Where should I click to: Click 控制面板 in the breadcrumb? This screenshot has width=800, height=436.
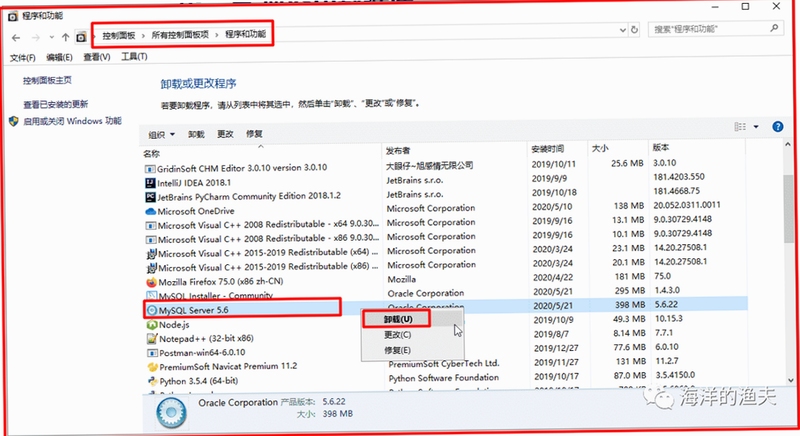pos(118,36)
